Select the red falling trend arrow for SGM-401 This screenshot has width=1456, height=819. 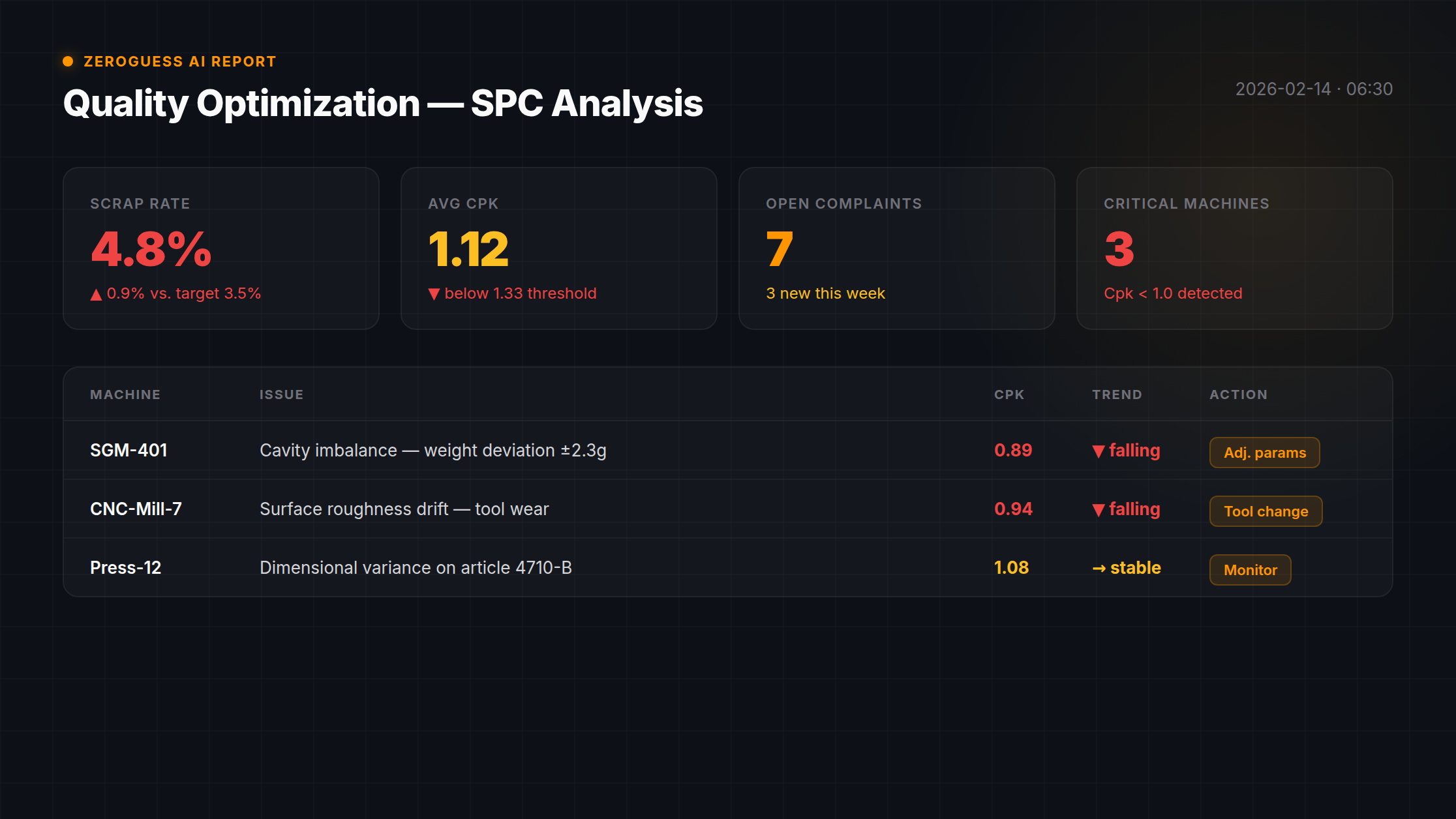pos(1099,451)
